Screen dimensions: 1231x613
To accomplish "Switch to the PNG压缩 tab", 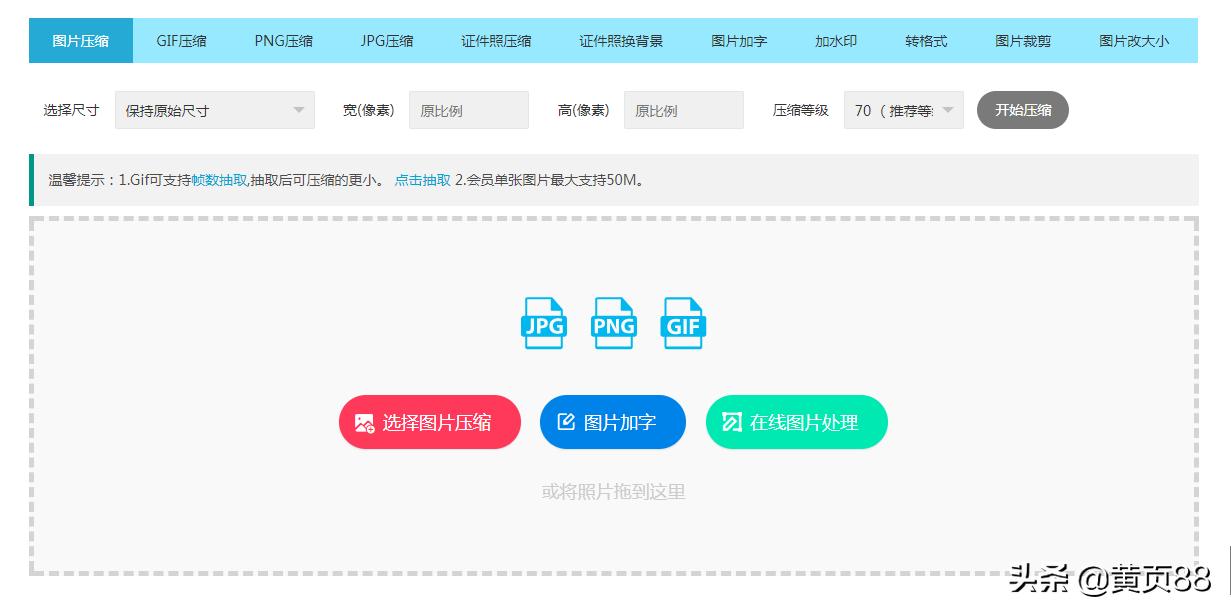I will (281, 40).
